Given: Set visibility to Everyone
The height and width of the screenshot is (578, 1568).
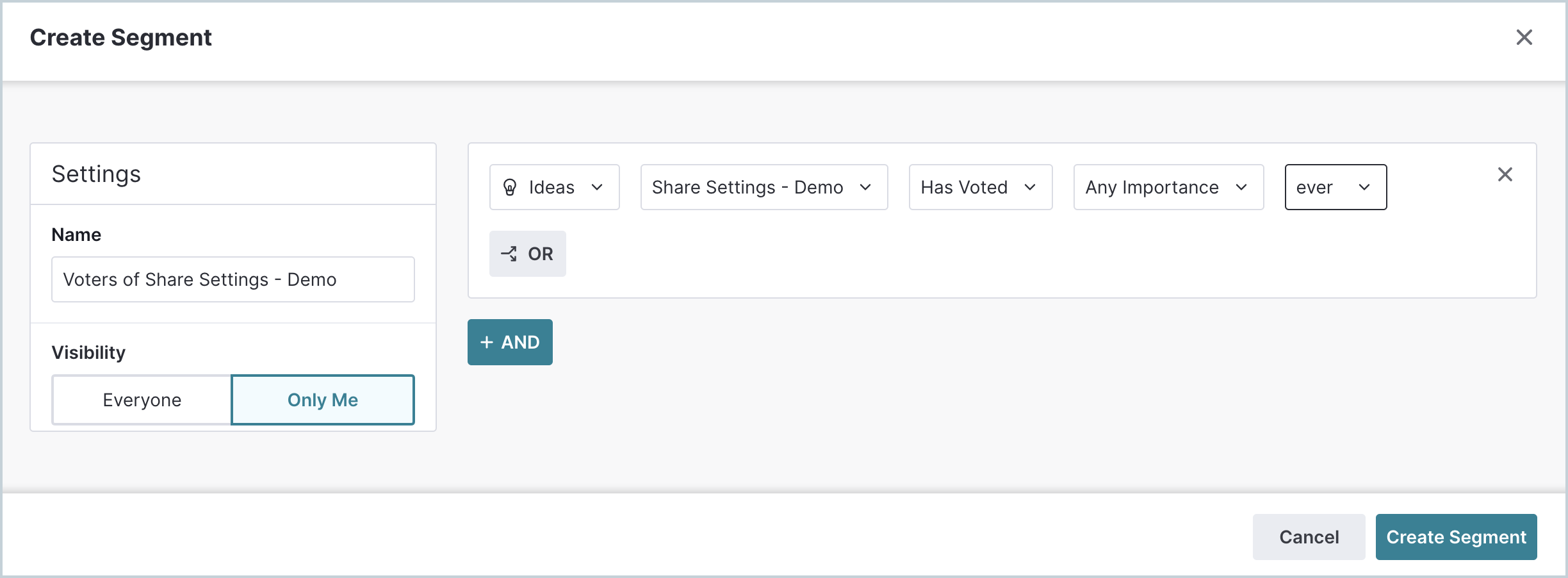Looking at the screenshot, I should pyautogui.click(x=141, y=399).
